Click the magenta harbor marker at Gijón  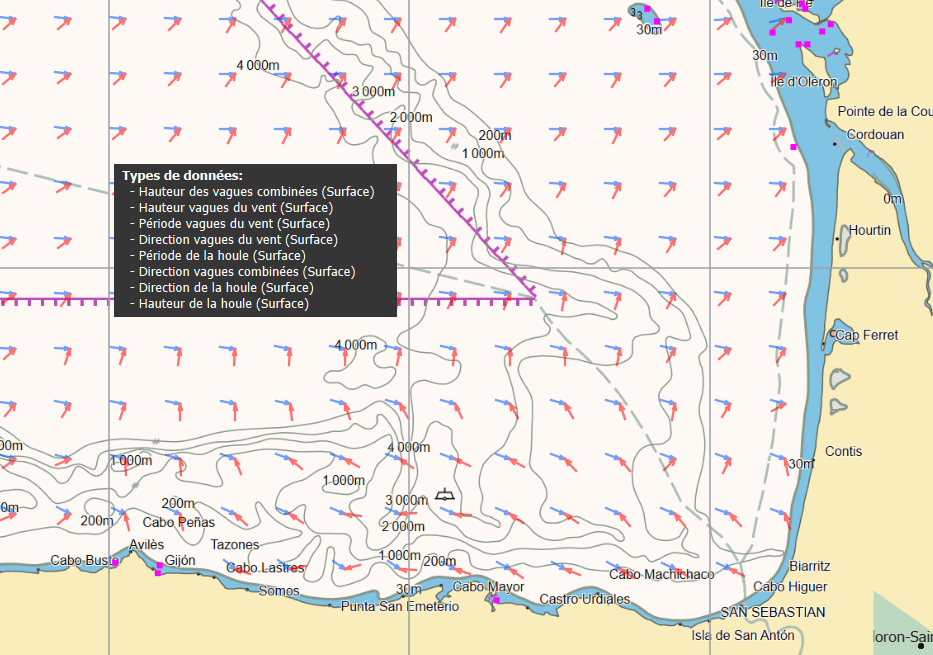pyautogui.click(x=158, y=566)
